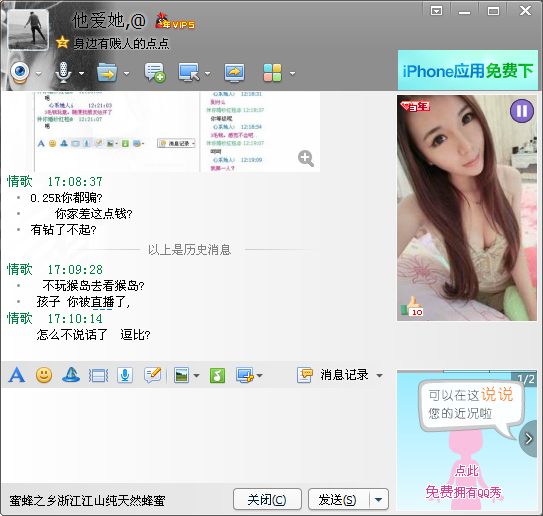Click sender header 情歌 17:08:37
The image size is (543, 516).
55,181
